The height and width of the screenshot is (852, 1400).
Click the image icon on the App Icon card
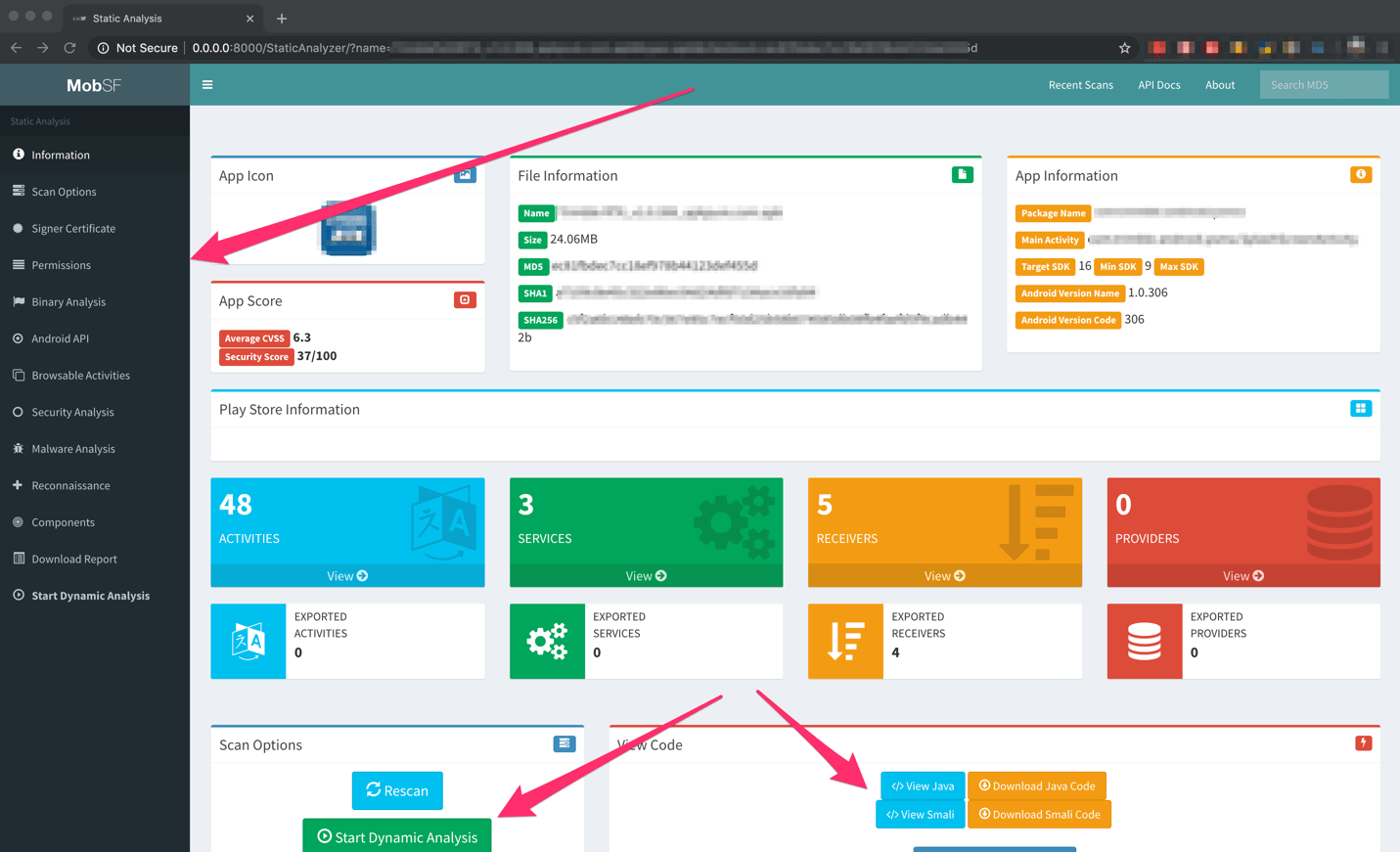[x=465, y=173]
